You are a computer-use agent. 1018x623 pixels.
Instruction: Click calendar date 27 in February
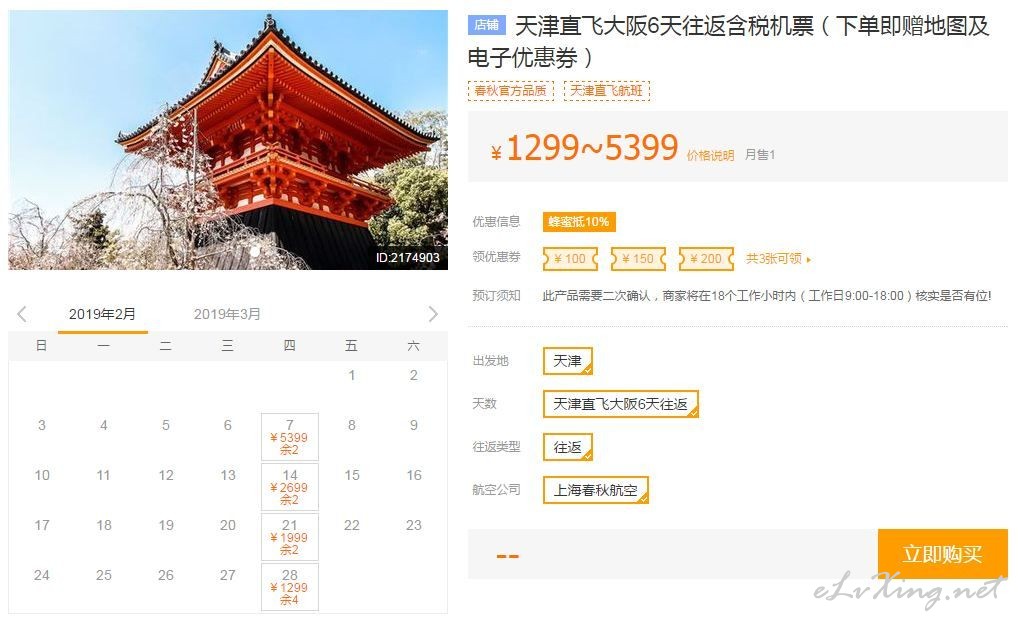tap(228, 575)
